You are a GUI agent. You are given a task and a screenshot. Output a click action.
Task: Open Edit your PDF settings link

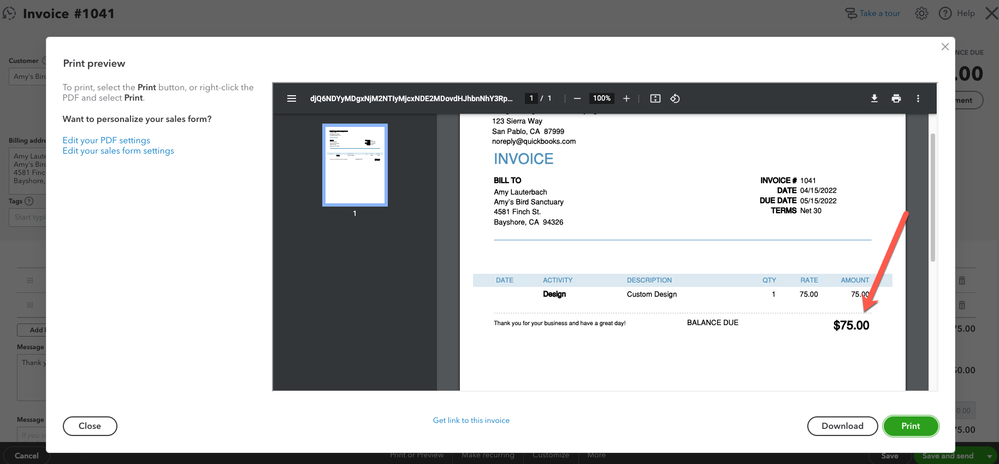(106, 140)
